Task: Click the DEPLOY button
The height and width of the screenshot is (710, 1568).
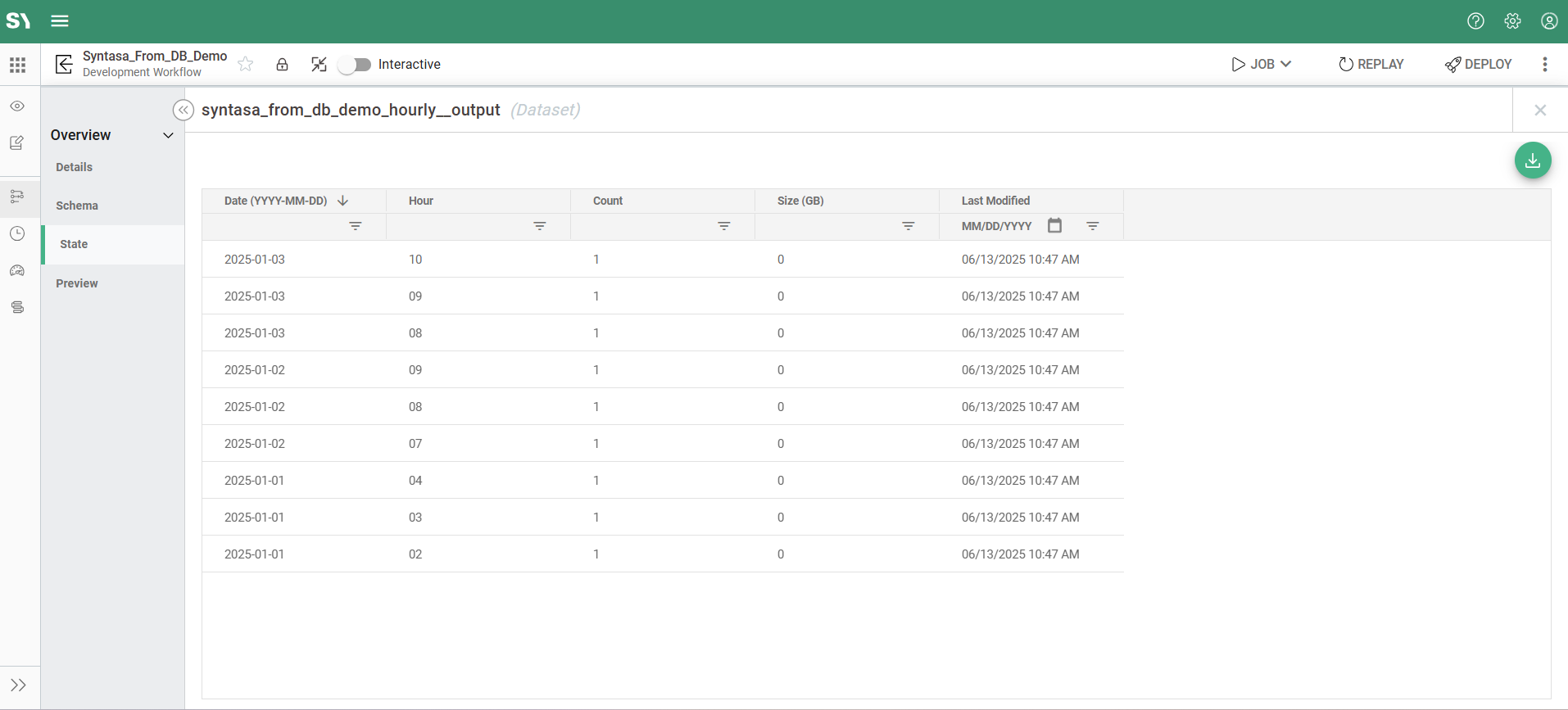Action: [x=1479, y=65]
